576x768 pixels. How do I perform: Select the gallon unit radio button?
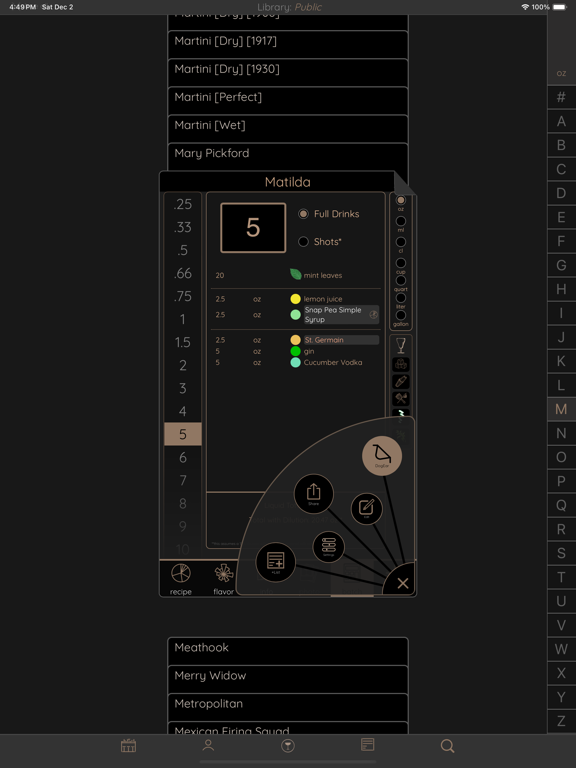401,315
